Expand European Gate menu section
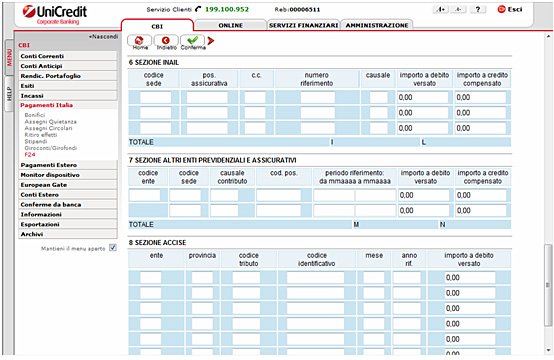 coord(68,184)
